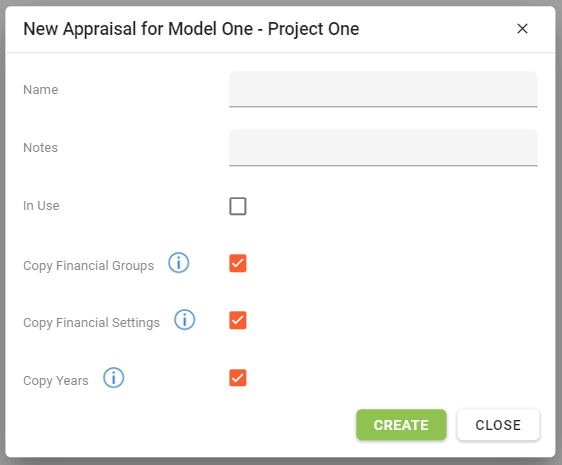
Task: Untick the Copy Years checkbox
Action: tap(238, 378)
